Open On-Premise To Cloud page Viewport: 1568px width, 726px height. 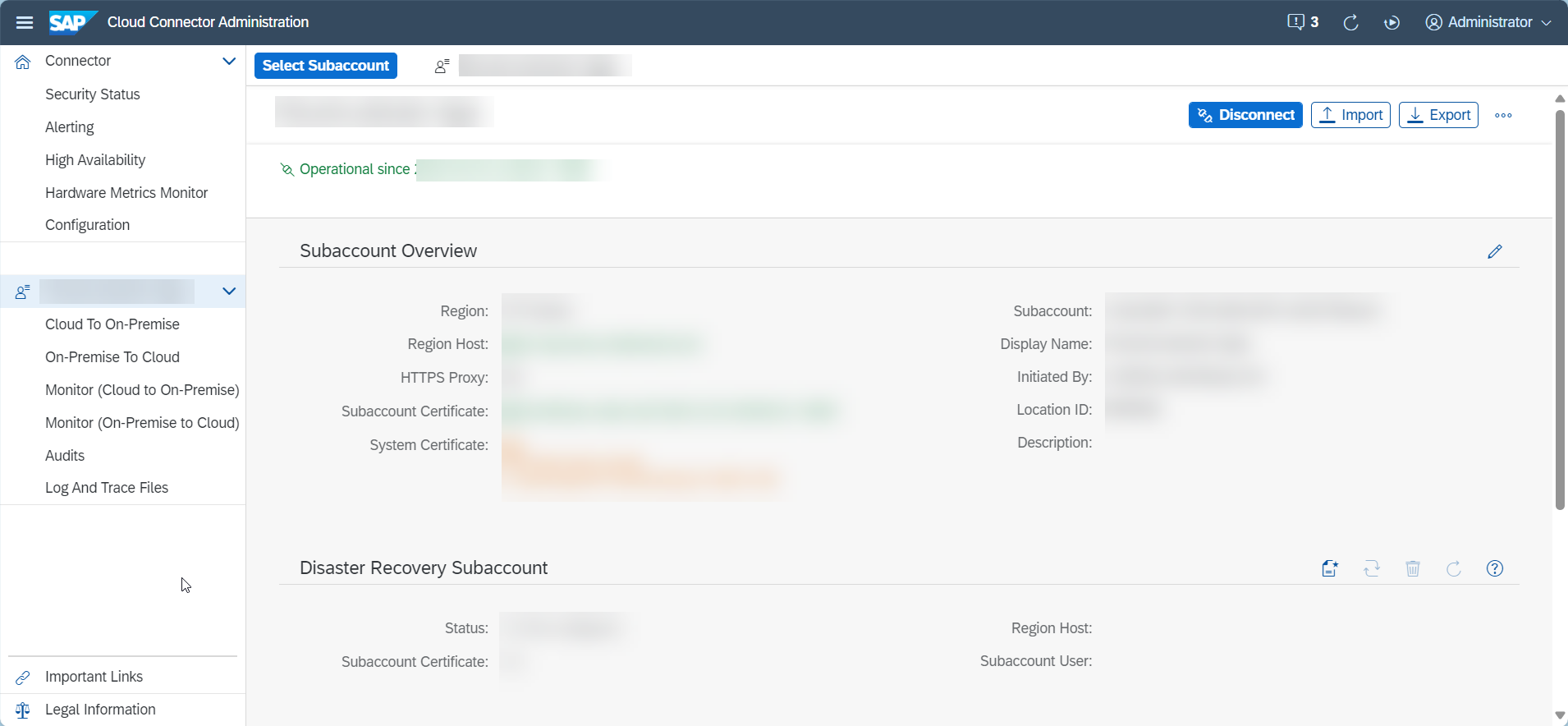tap(112, 357)
